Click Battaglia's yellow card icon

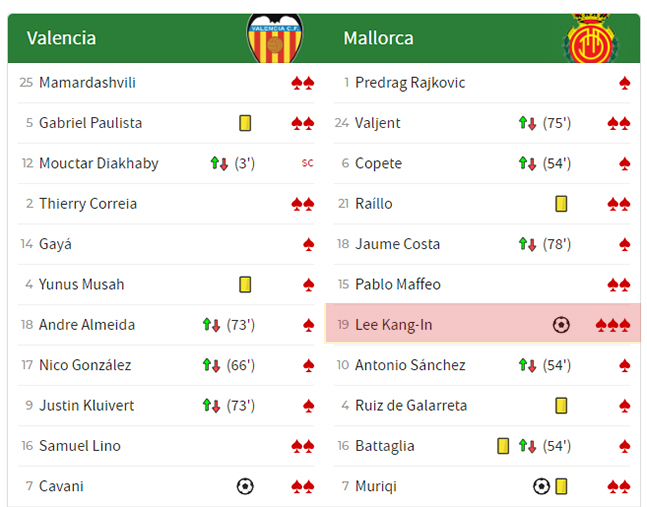[x=503, y=446]
